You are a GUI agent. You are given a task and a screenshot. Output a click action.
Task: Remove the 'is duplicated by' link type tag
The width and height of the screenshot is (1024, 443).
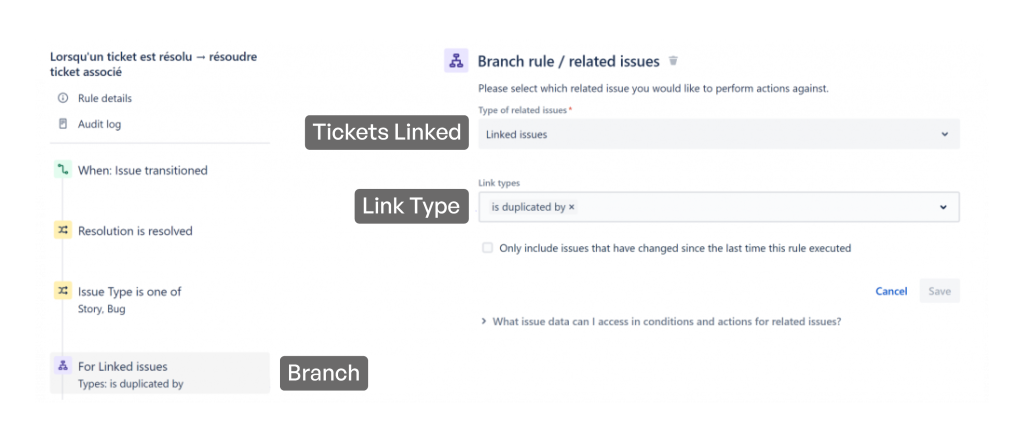(x=572, y=207)
